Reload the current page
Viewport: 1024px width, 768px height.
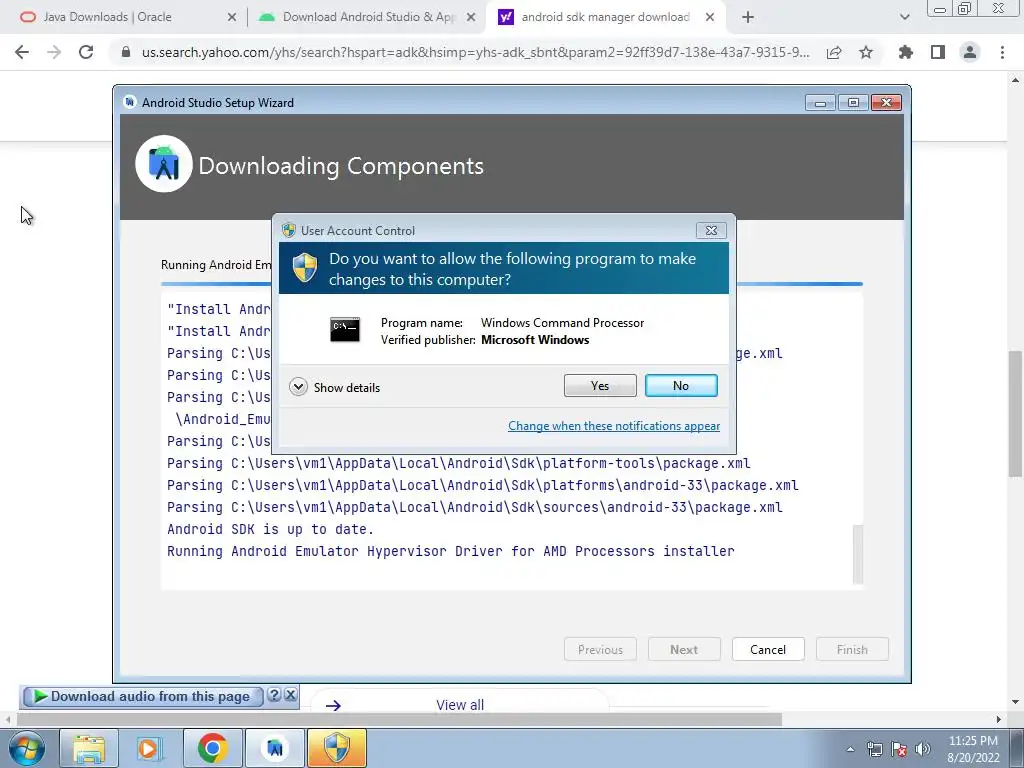(86, 52)
